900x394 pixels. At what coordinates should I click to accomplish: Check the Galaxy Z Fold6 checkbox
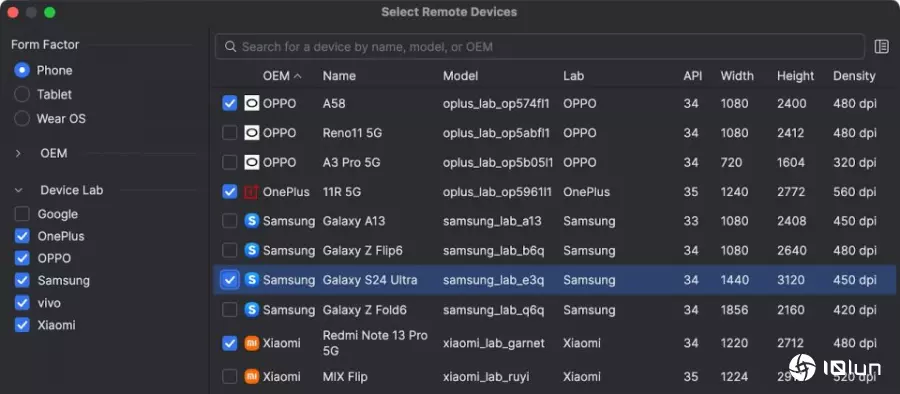[x=230, y=310]
